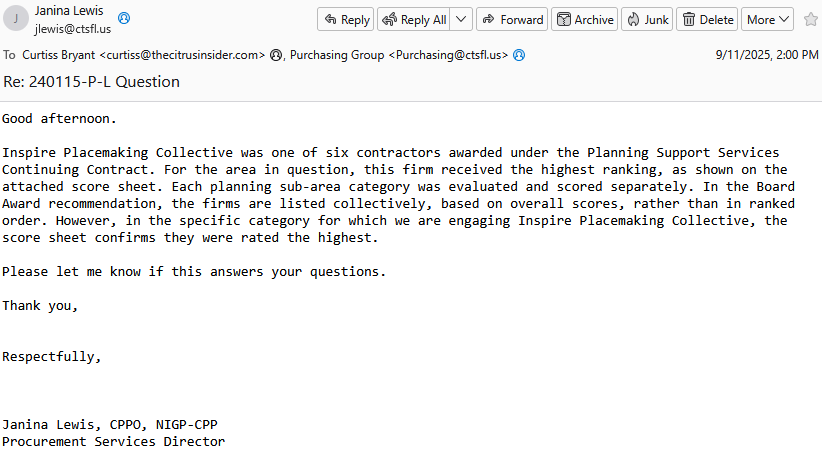Screen dimensions: 822x450
Task: Archive the message
Action: 585,19
